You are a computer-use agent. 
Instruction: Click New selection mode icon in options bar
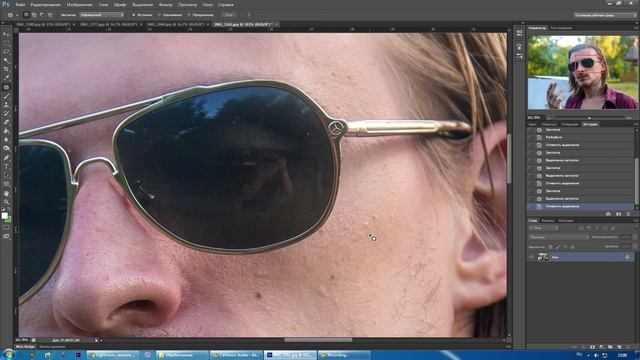26,15
